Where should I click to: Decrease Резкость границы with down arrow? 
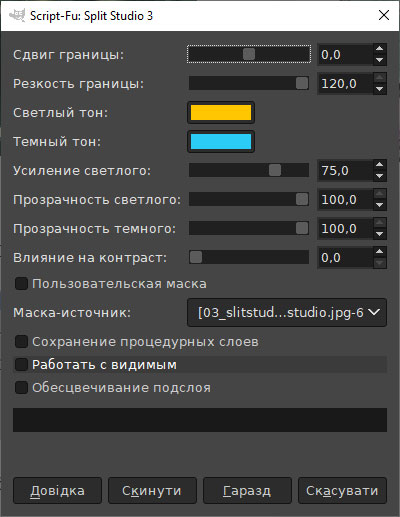(379, 89)
